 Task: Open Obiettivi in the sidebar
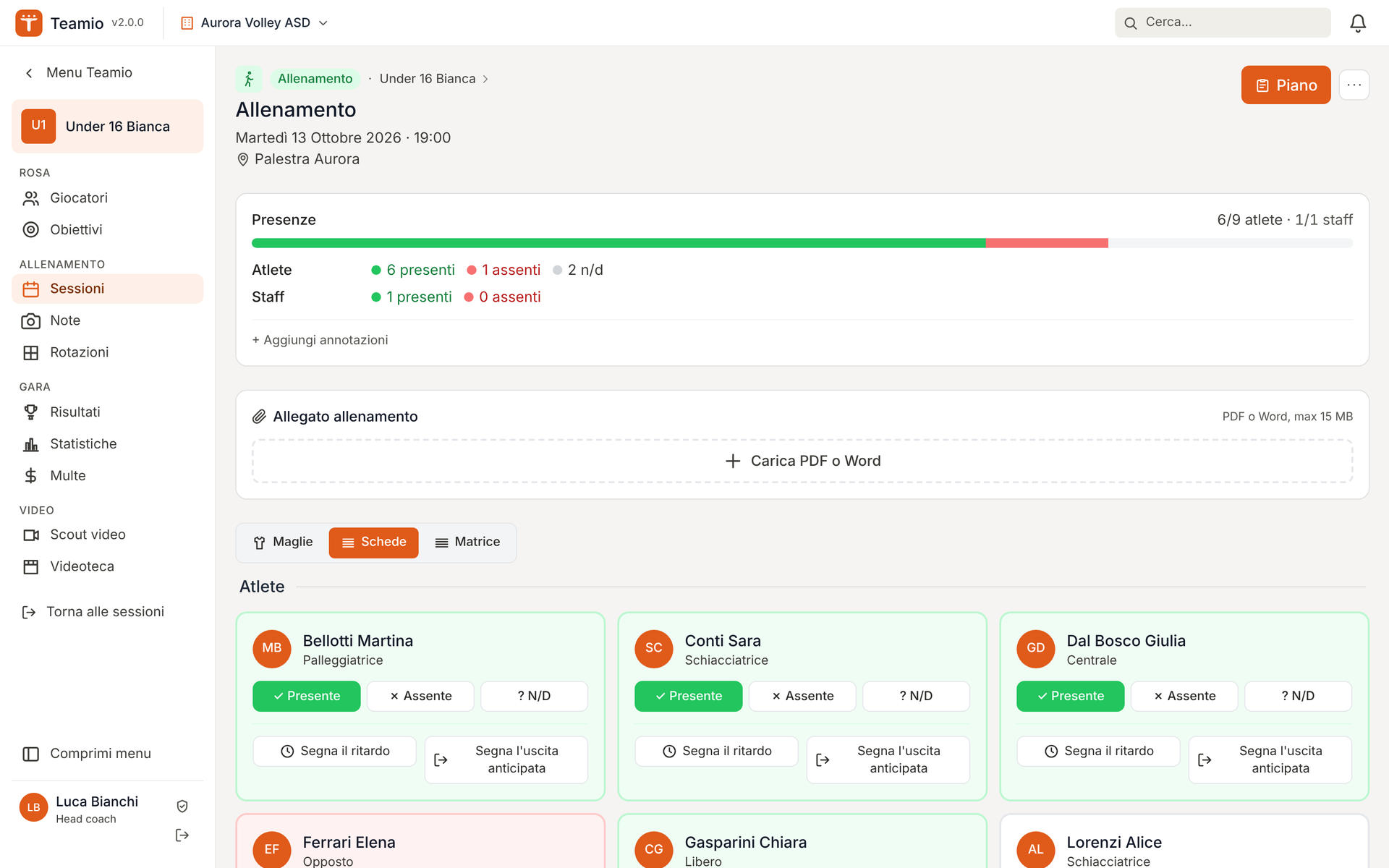(x=107, y=230)
